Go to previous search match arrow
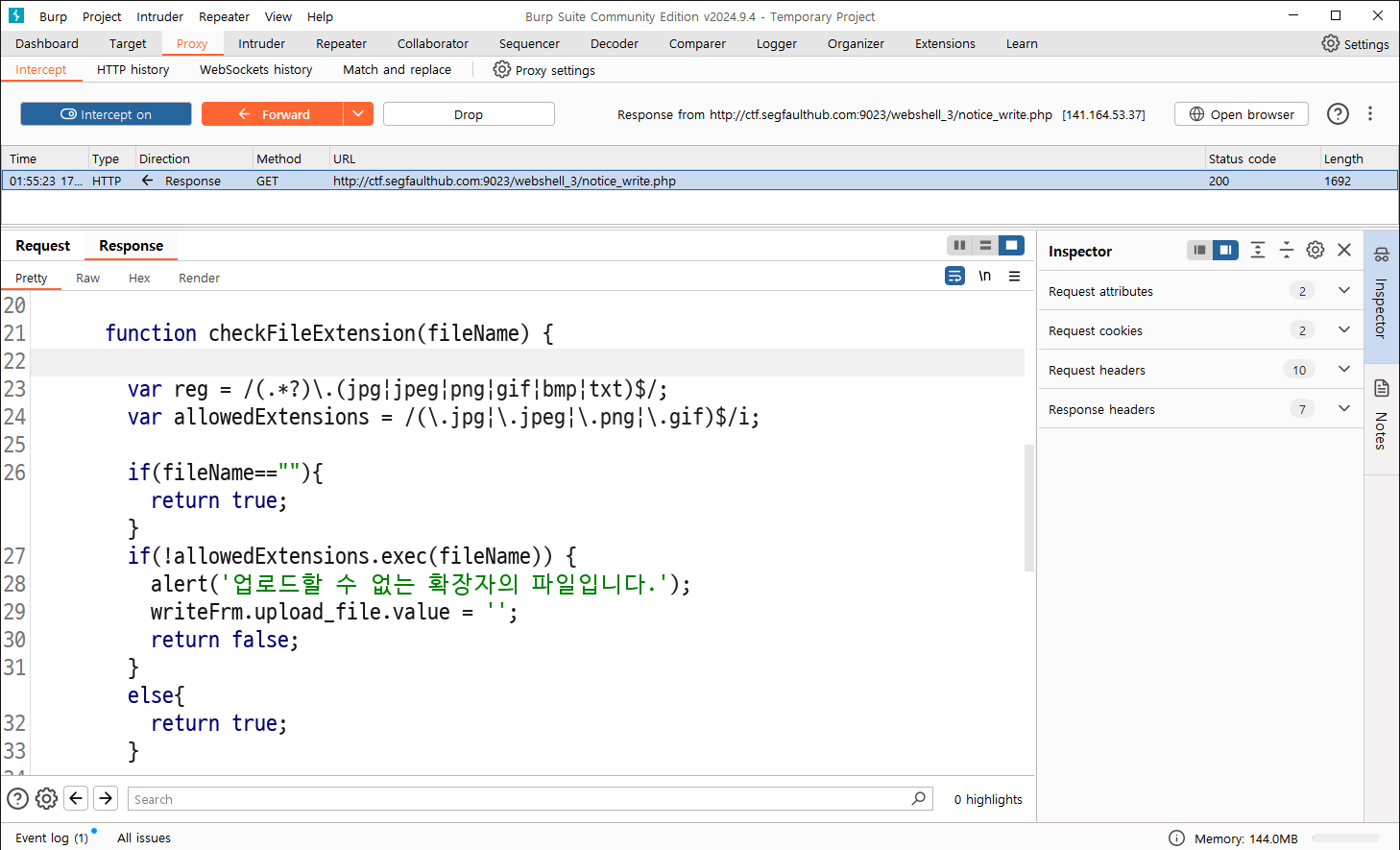Image resolution: width=1400 pixels, height=850 pixels. [x=76, y=798]
